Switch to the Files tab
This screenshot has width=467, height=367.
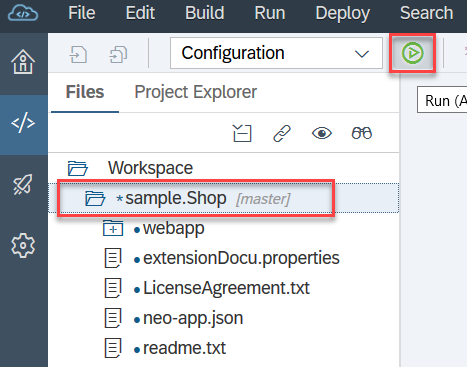[x=85, y=92]
